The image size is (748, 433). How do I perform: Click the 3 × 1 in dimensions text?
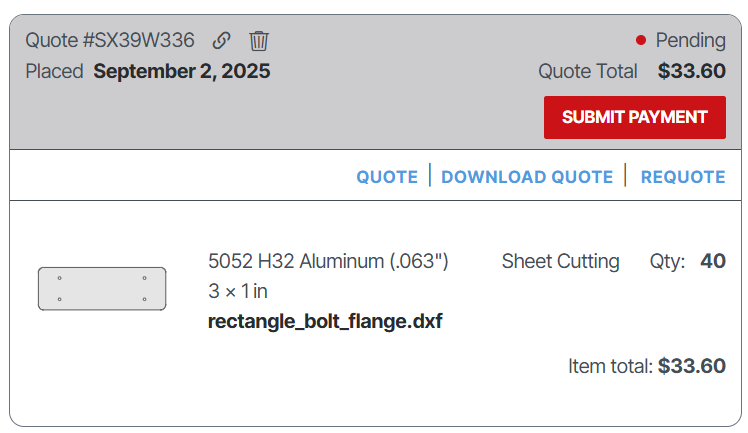[238, 291]
